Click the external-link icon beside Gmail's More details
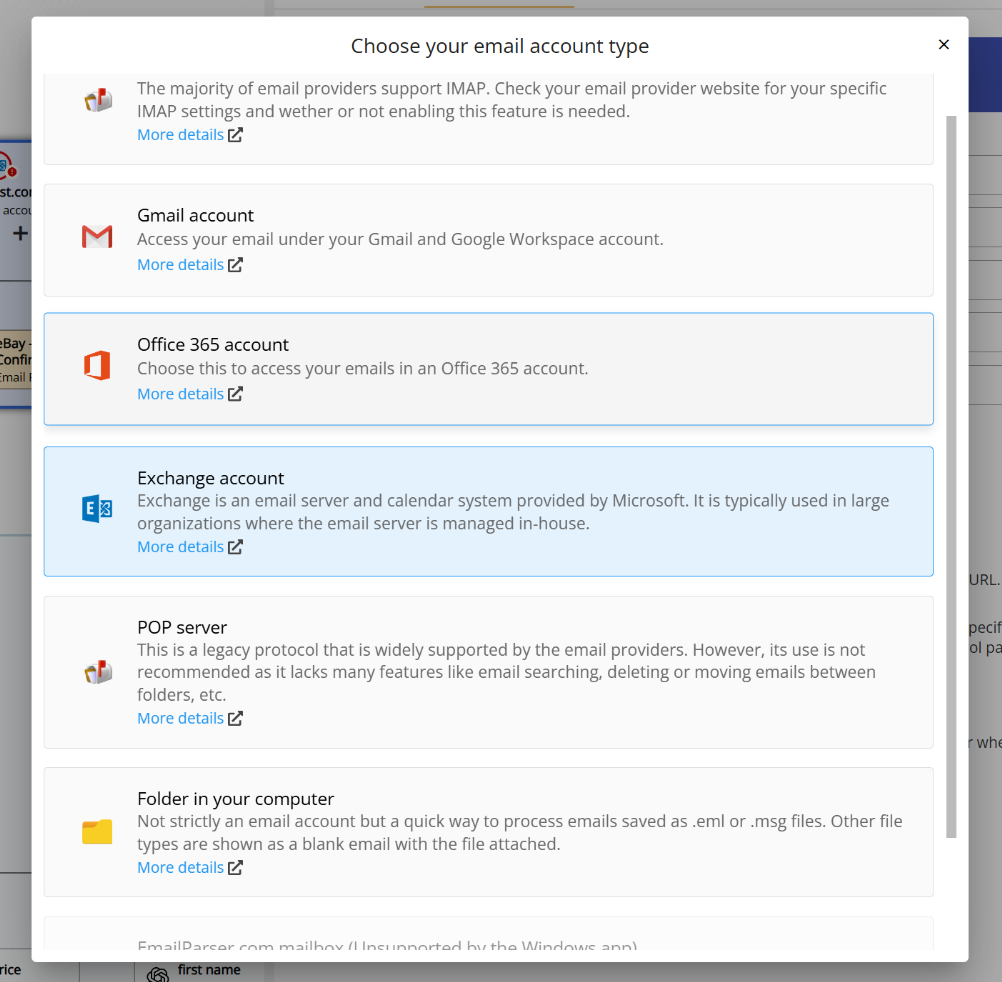1002x982 pixels. (x=234, y=264)
